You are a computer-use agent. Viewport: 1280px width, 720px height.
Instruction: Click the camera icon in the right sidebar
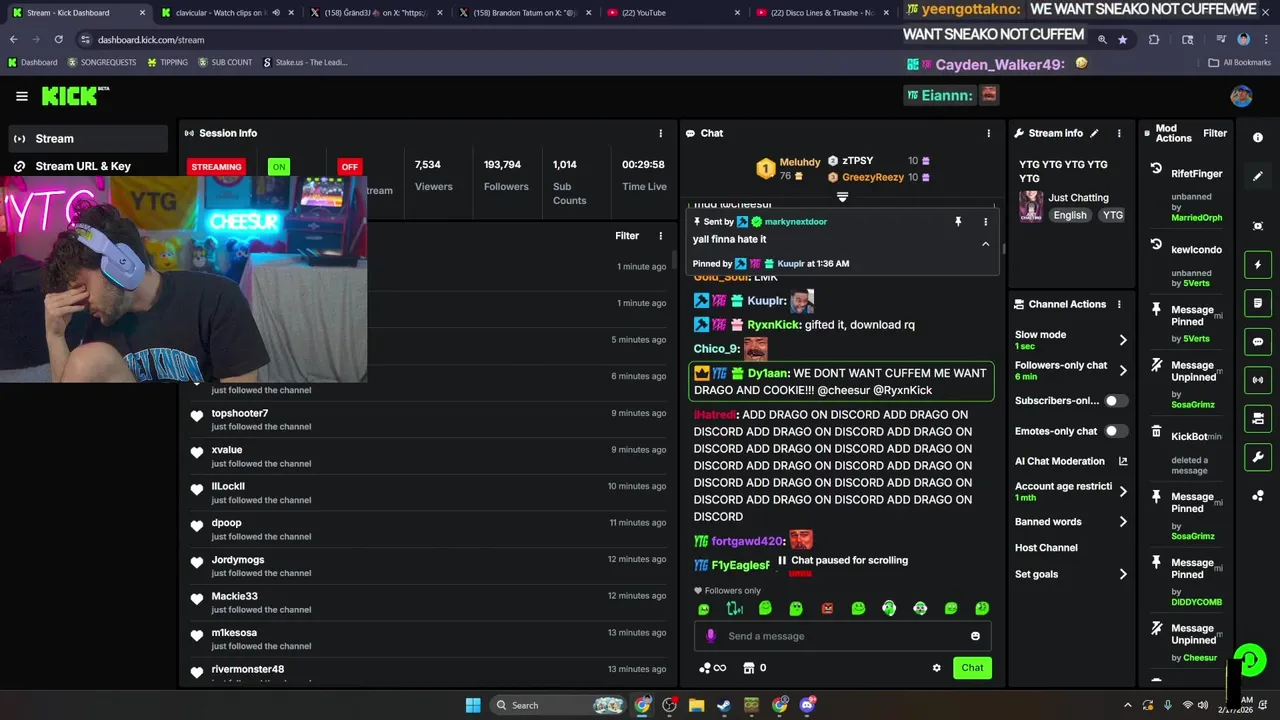1258,418
